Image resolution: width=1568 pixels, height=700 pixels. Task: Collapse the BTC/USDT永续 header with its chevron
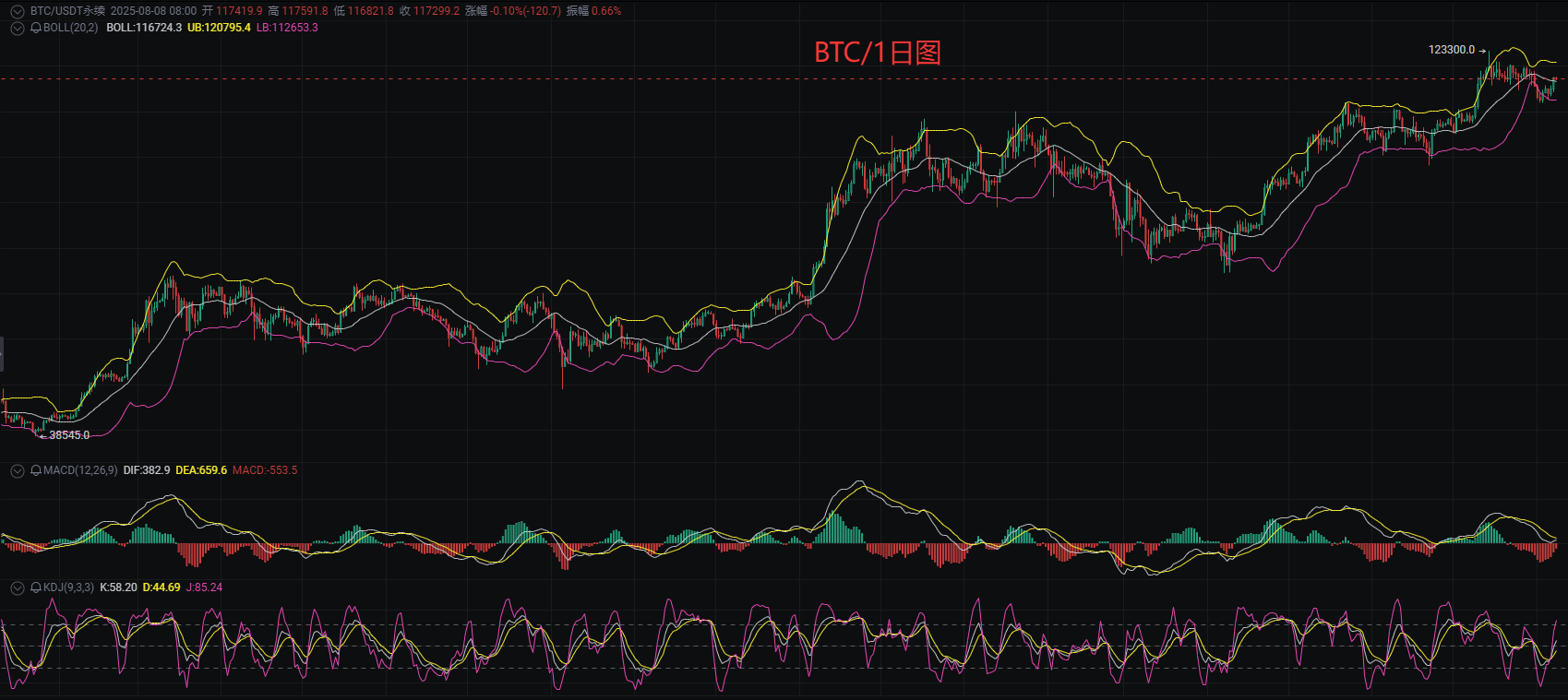(x=17, y=11)
